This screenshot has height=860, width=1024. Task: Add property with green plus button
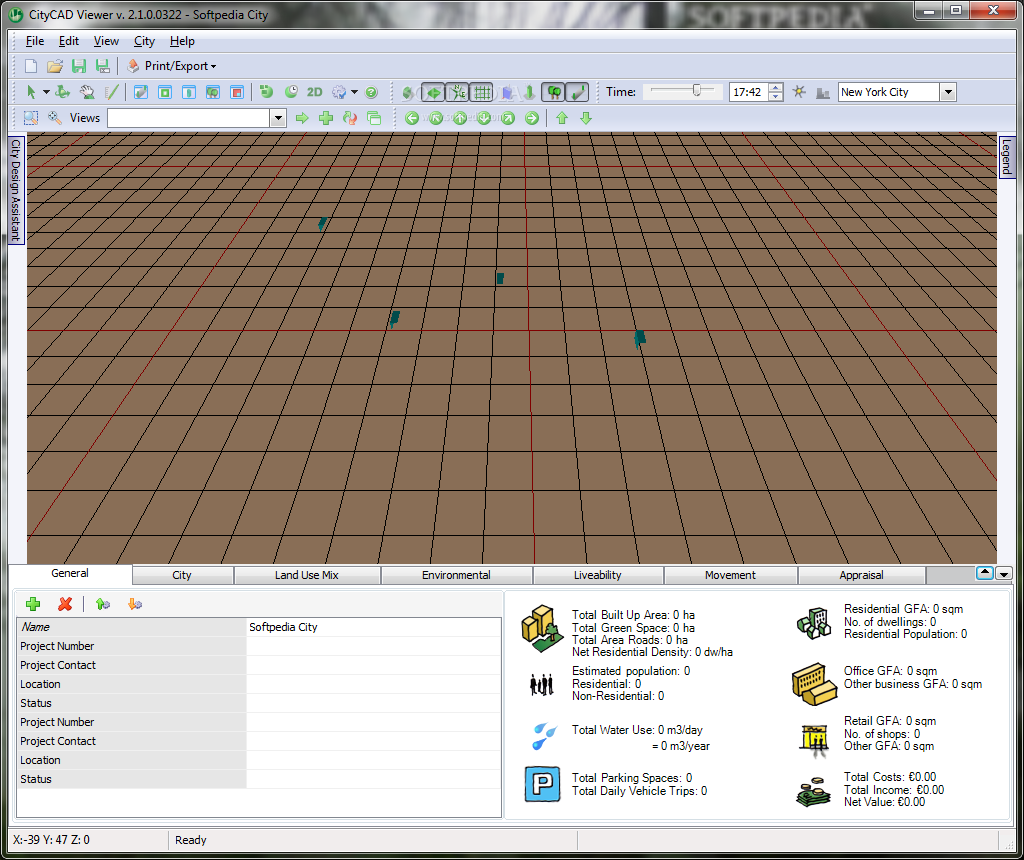(33, 604)
